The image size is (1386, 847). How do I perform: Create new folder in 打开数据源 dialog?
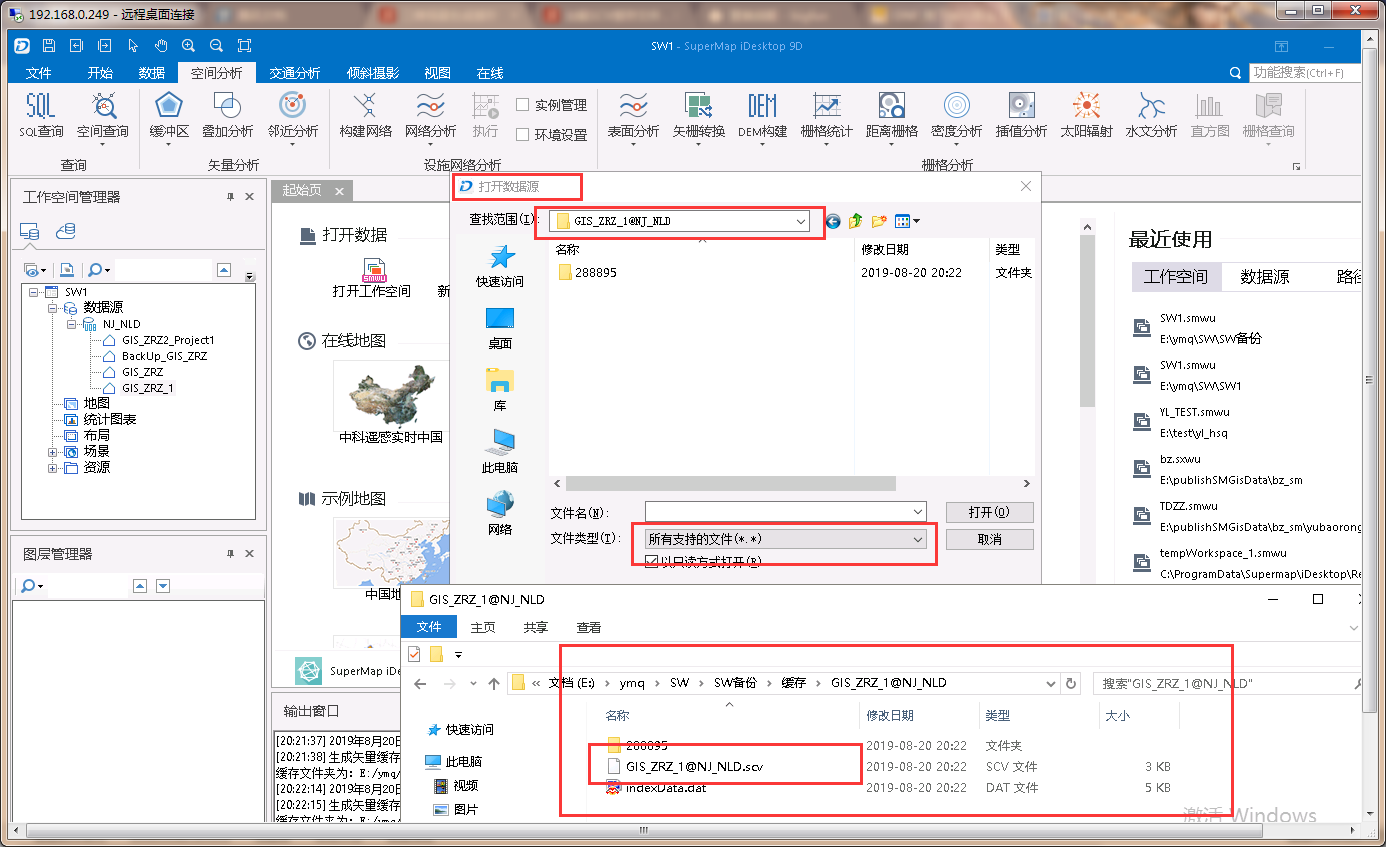[x=879, y=221]
